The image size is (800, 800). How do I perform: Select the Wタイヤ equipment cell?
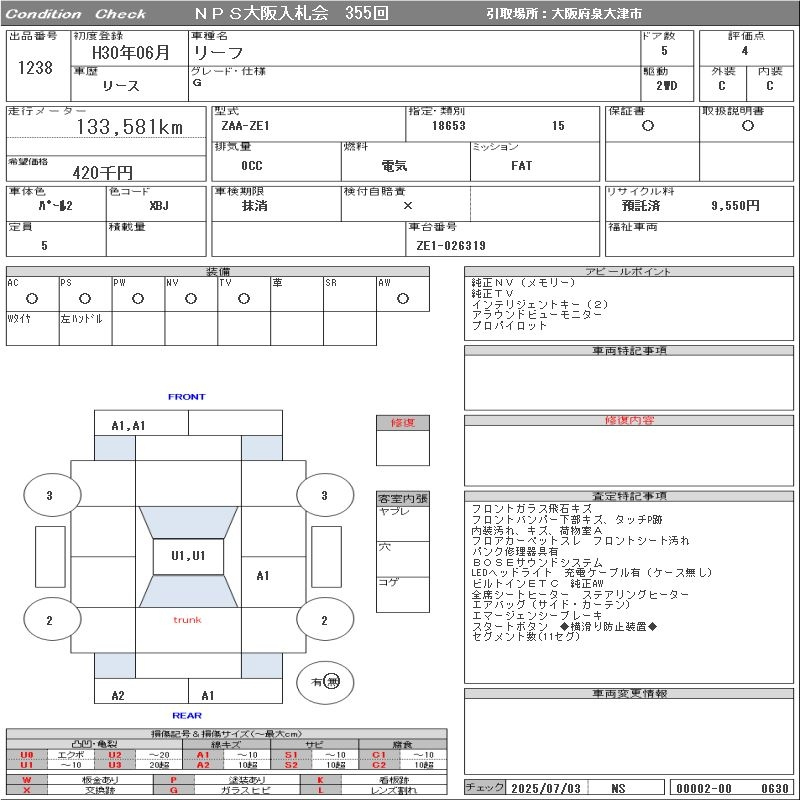[x=33, y=328]
